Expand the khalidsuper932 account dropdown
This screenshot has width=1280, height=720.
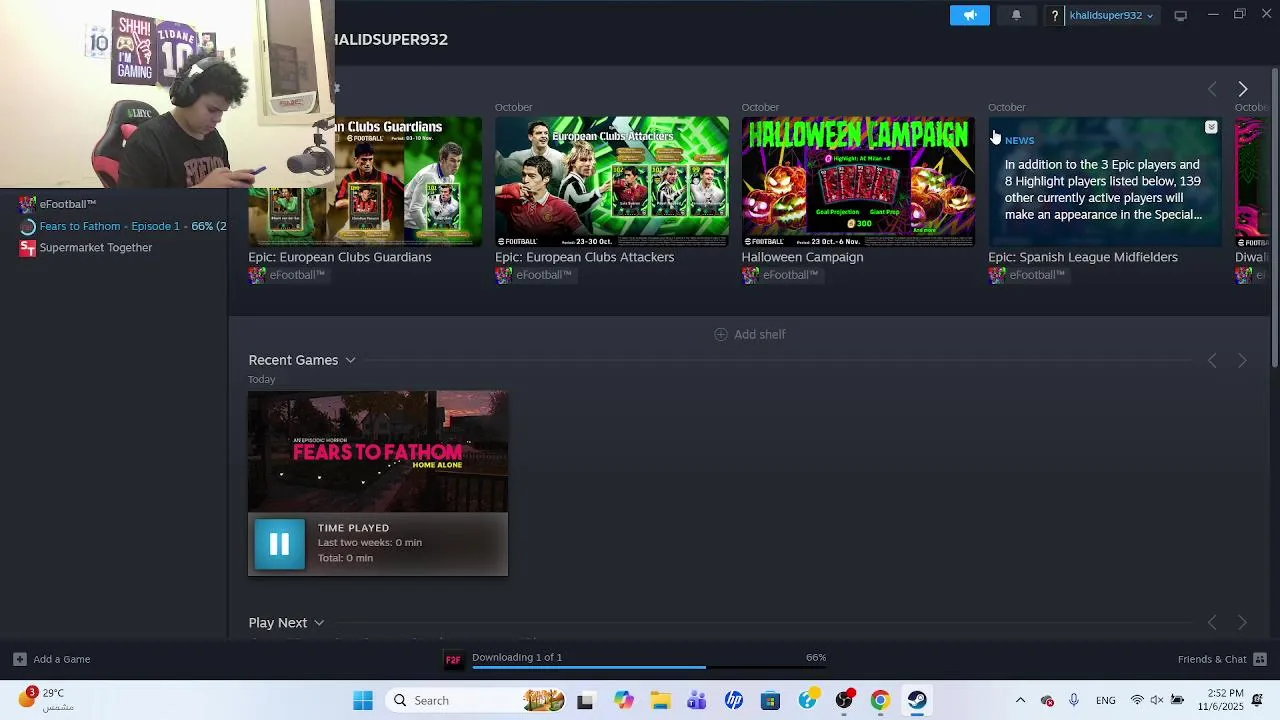click(1111, 15)
